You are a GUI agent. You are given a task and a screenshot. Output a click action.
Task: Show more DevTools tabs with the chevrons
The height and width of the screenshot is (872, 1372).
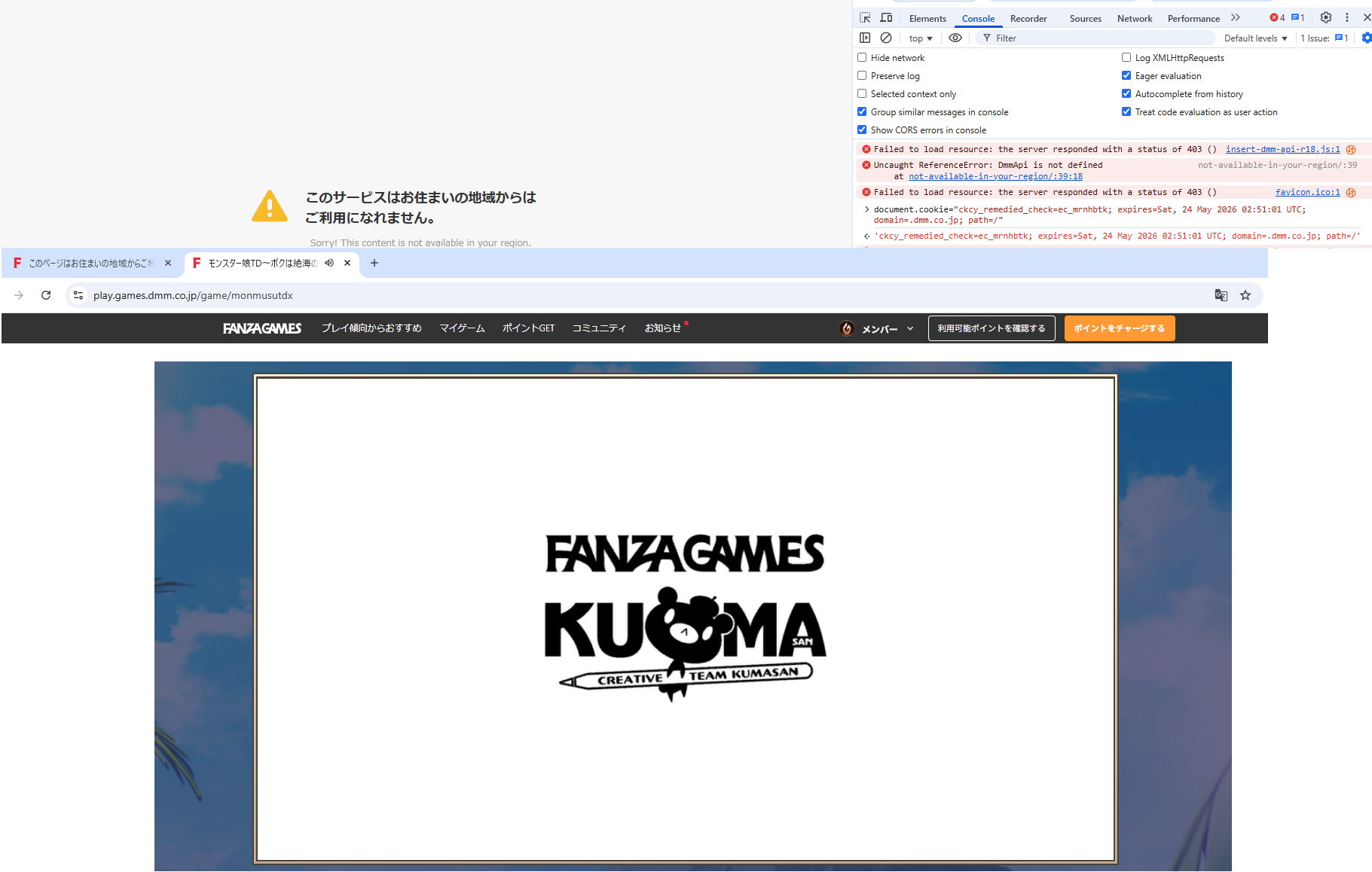(x=1236, y=17)
